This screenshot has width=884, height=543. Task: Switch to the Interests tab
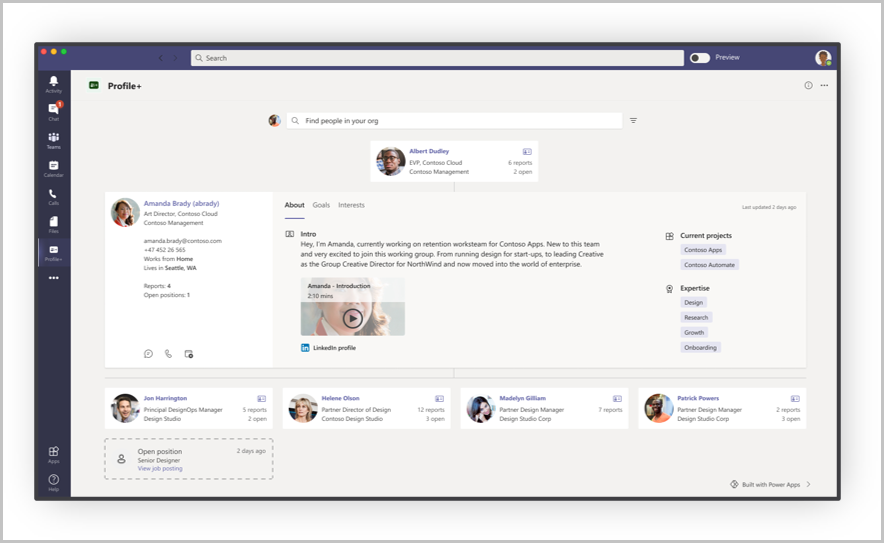pos(351,205)
